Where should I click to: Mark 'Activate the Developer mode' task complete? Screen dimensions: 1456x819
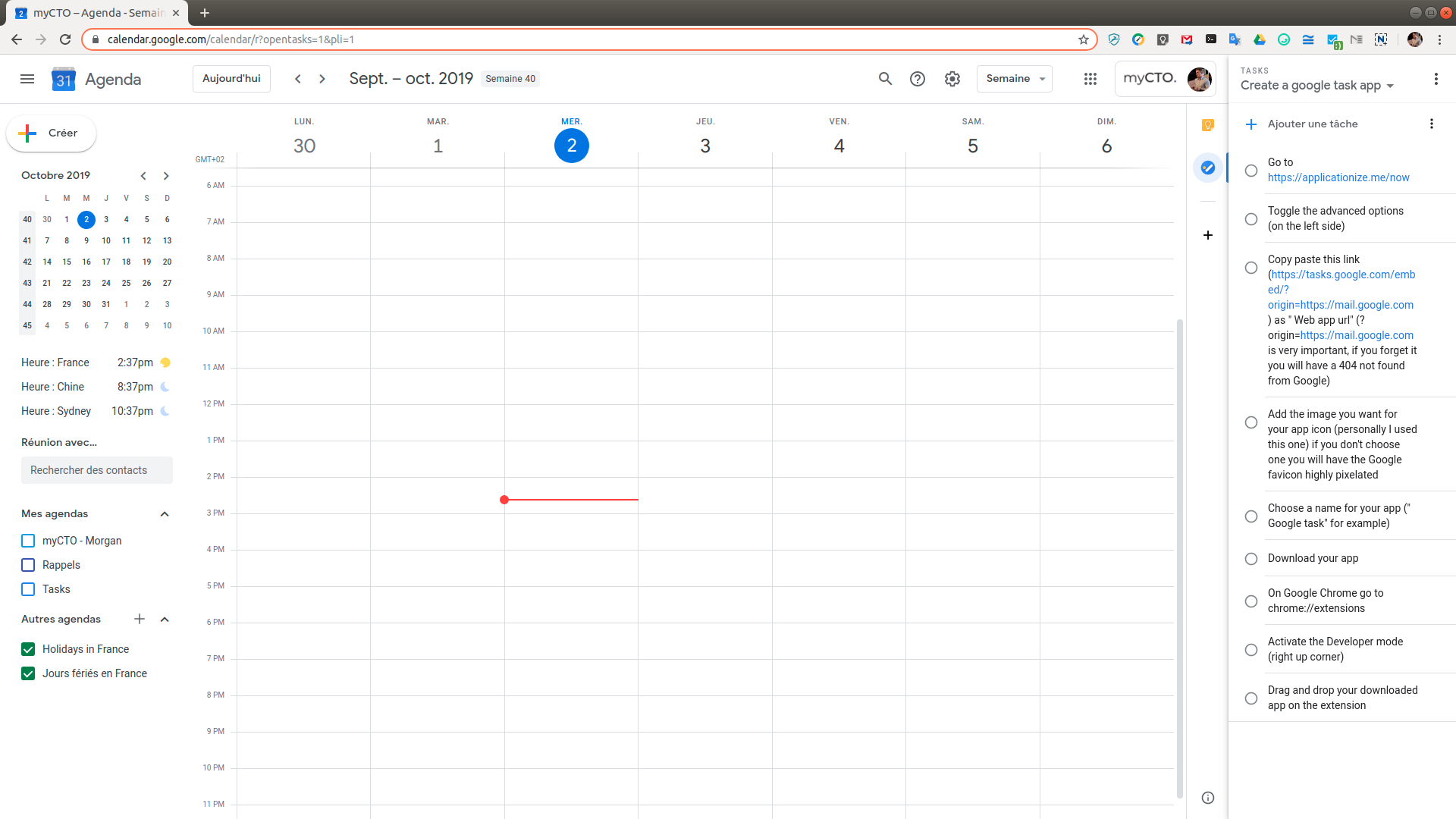pos(1251,650)
